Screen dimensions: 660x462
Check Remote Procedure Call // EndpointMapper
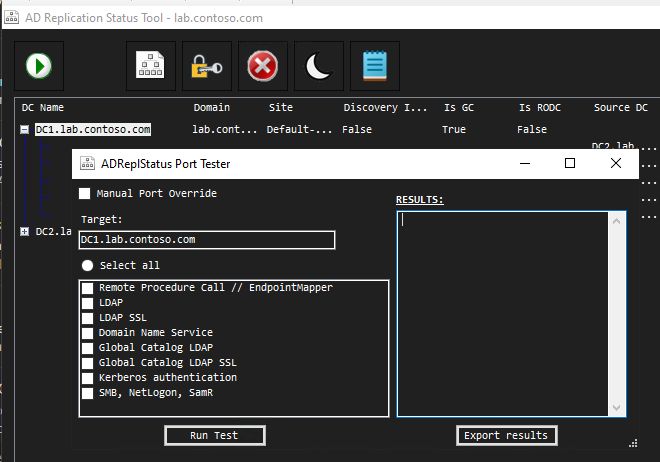[87, 288]
